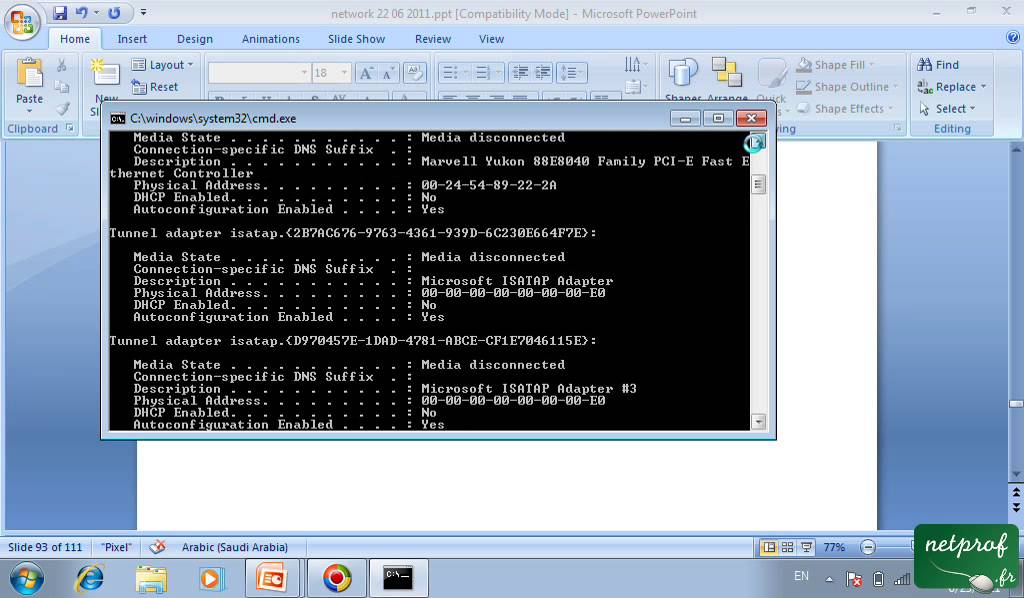Click the Decrease List Level icon
Viewport: 1024px width, 598px height.
pos(520,72)
